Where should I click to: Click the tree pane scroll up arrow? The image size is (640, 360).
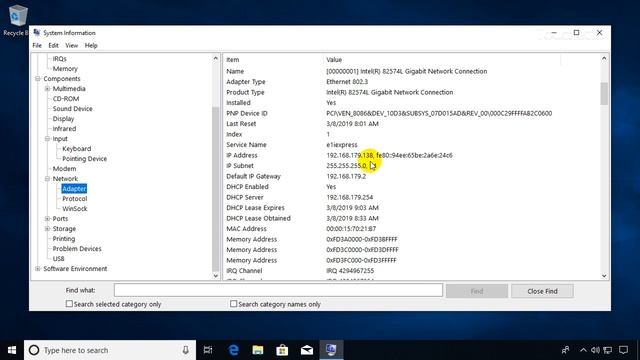[216, 59]
